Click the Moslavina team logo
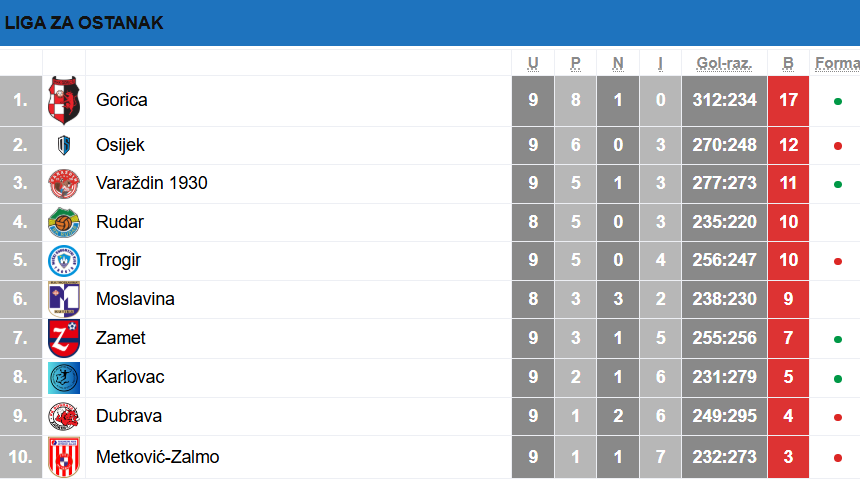 point(64,299)
